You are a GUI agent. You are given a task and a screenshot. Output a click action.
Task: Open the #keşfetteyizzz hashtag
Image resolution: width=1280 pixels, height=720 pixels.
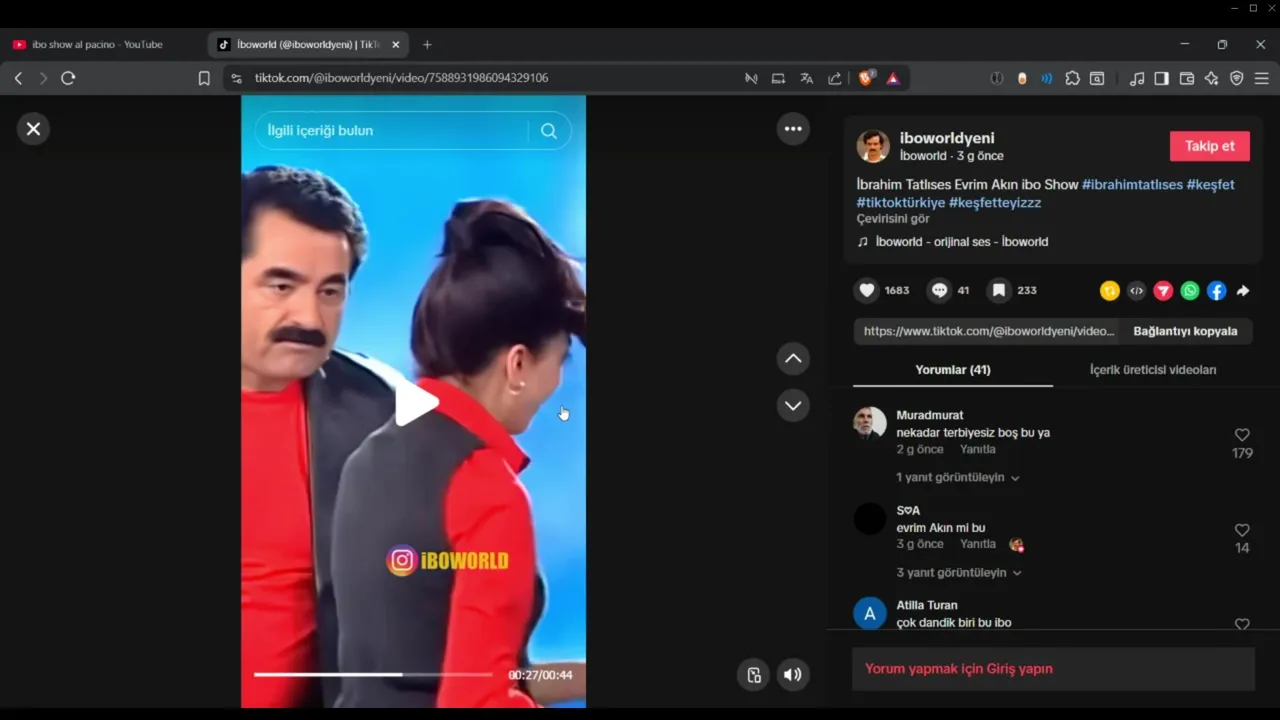click(995, 203)
